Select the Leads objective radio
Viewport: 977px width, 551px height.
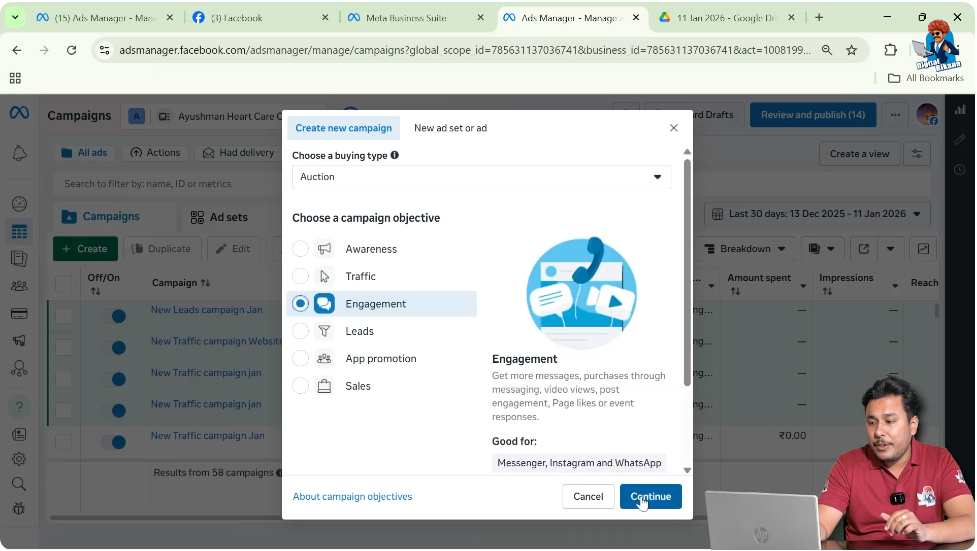pos(300,331)
